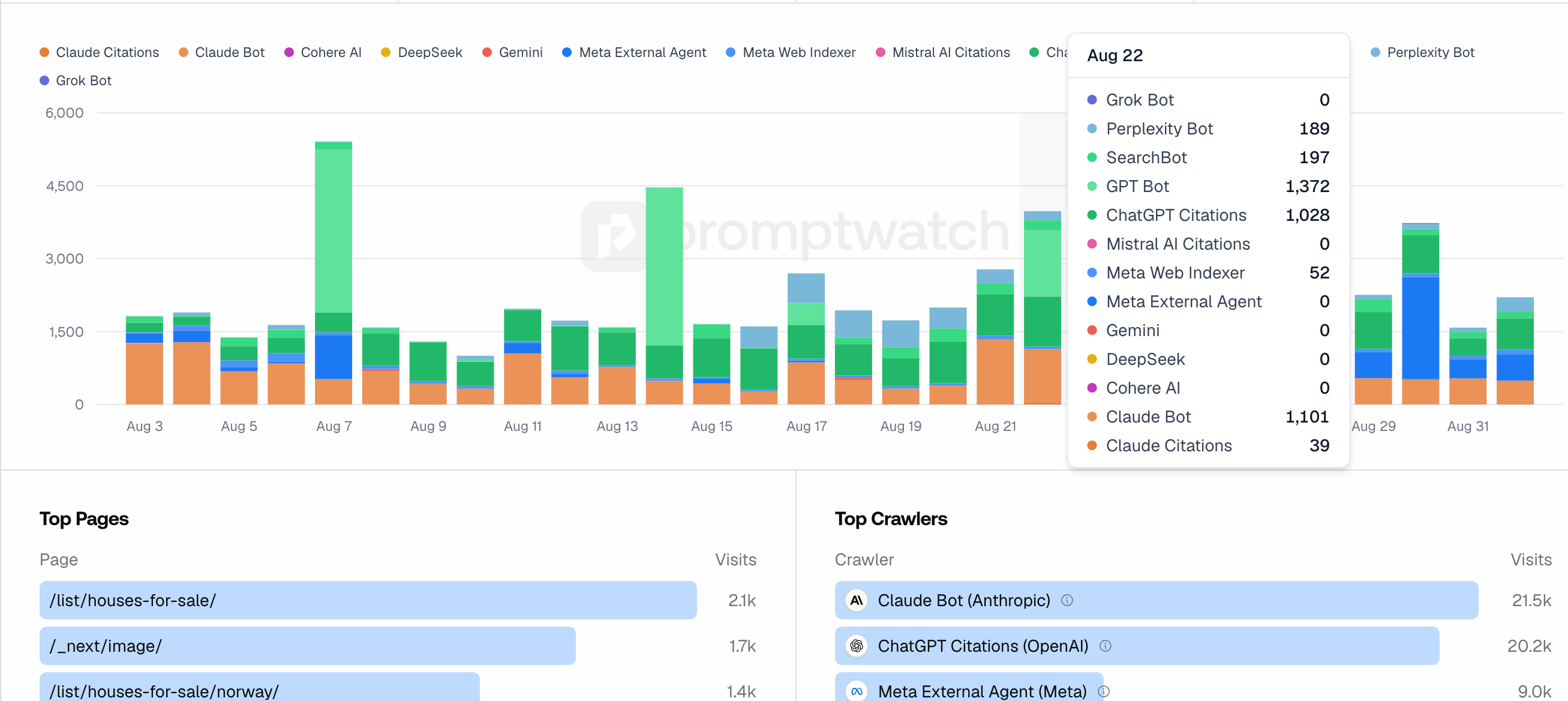Toggle Meta Web Indexer legend entry

click(x=791, y=52)
